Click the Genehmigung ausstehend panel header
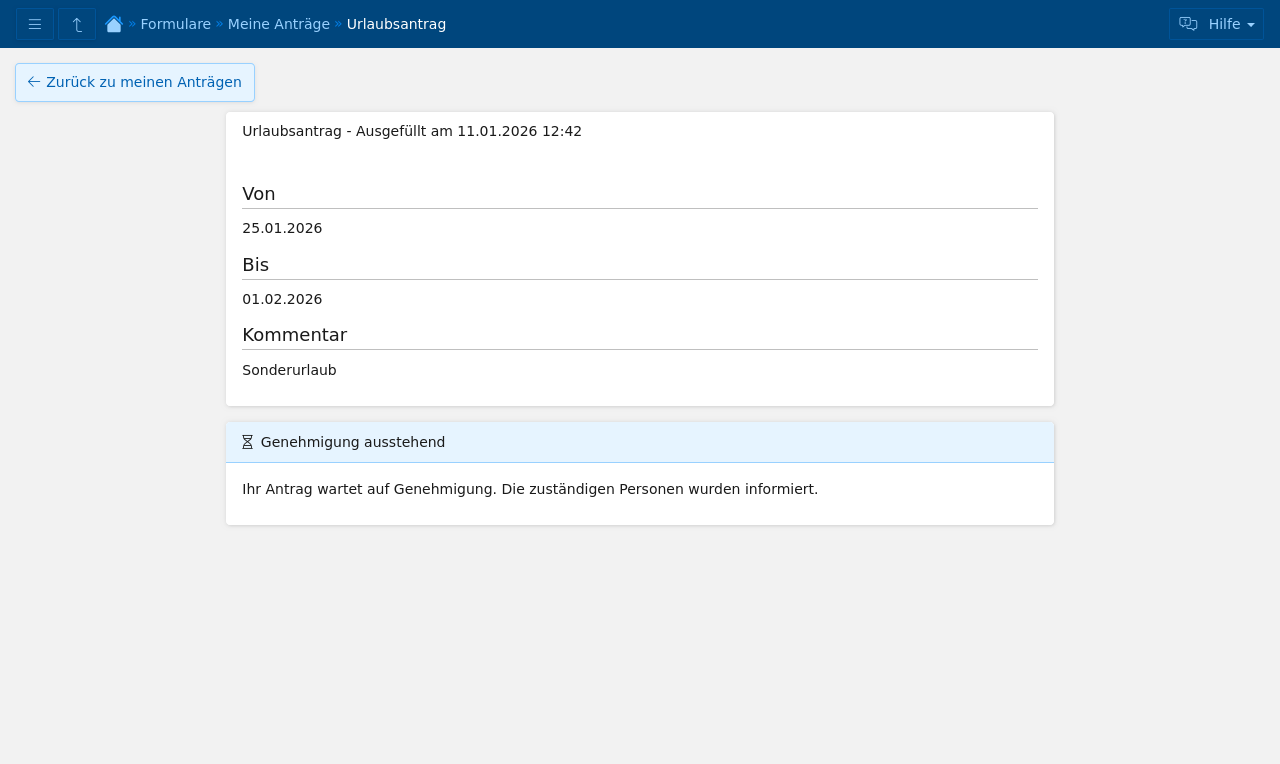Image resolution: width=1280 pixels, height=764 pixels. (639, 442)
